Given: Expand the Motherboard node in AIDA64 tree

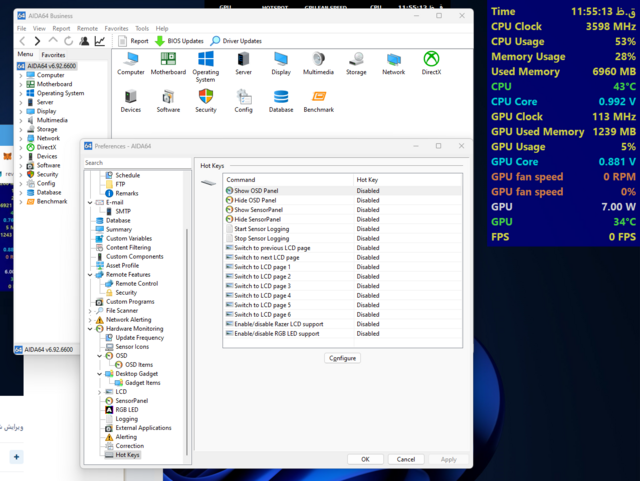Looking at the screenshot, I should coord(21,84).
